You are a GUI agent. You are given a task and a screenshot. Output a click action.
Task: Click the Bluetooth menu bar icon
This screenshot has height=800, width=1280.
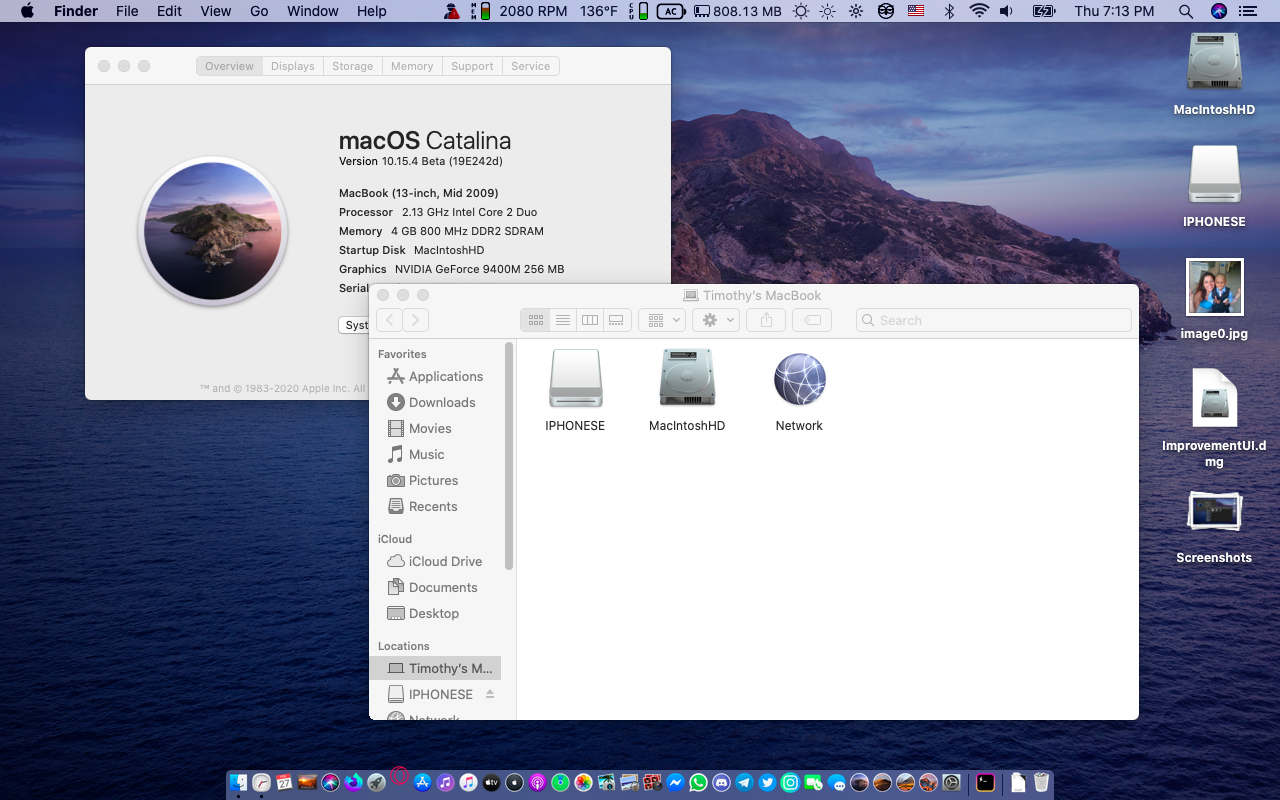pyautogui.click(x=949, y=11)
